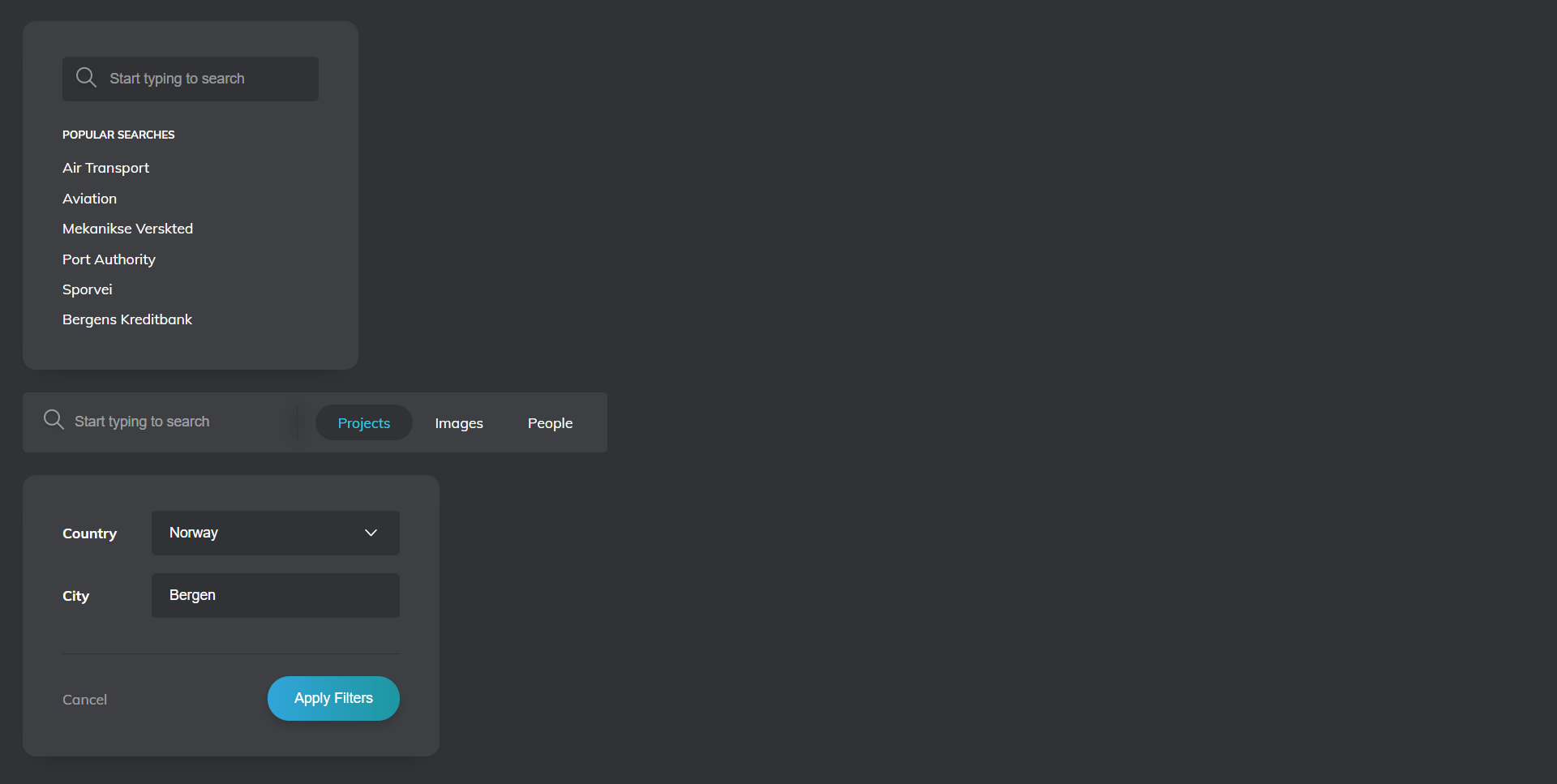
Task: Select the Air Transport popular search
Action: point(105,168)
